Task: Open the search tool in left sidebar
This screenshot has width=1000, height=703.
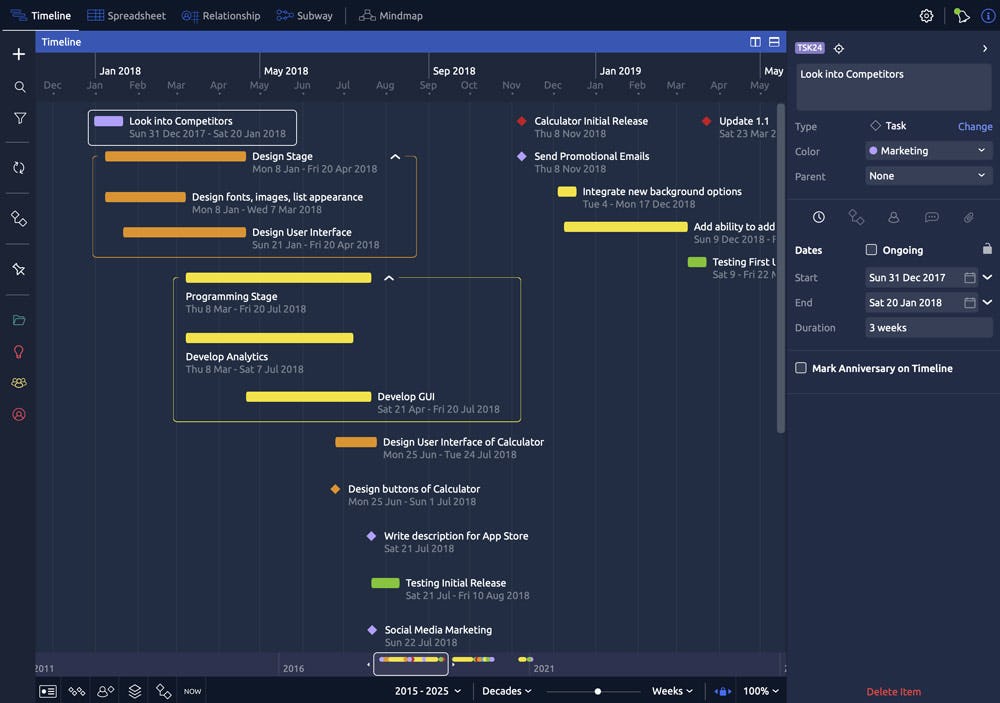Action: pyautogui.click(x=17, y=86)
